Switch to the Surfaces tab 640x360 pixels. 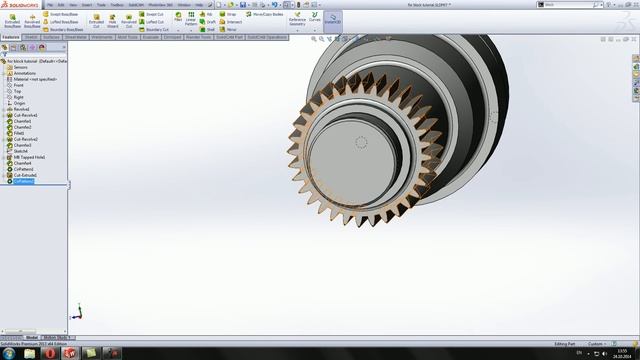tap(51, 37)
